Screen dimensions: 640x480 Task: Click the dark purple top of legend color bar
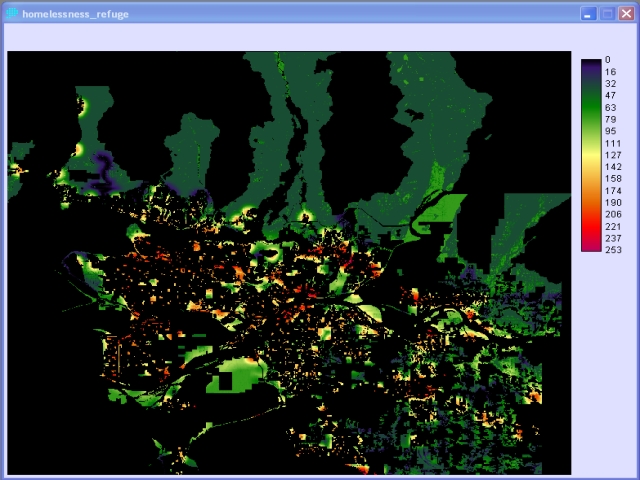pos(591,63)
